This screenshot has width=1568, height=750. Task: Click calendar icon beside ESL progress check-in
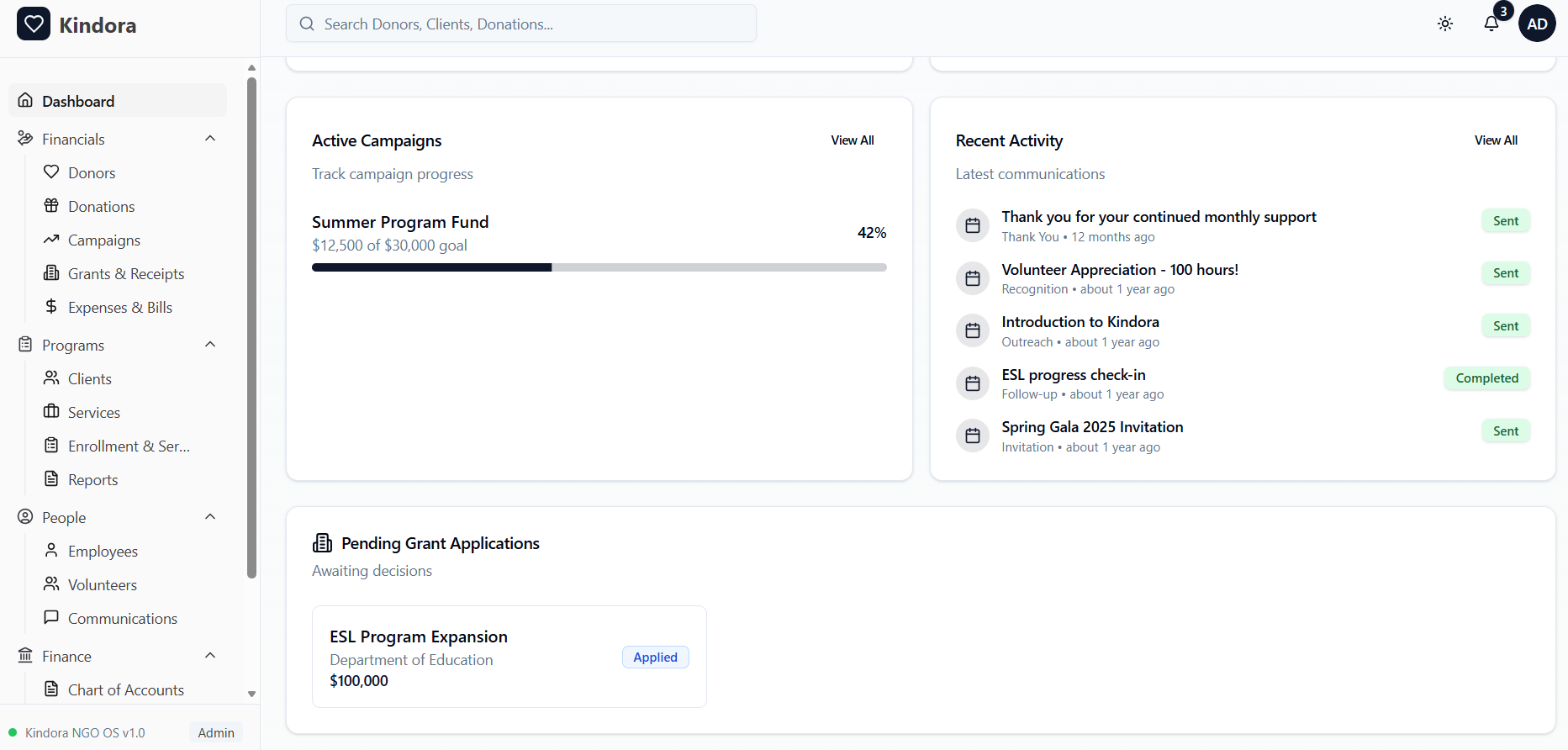[973, 383]
